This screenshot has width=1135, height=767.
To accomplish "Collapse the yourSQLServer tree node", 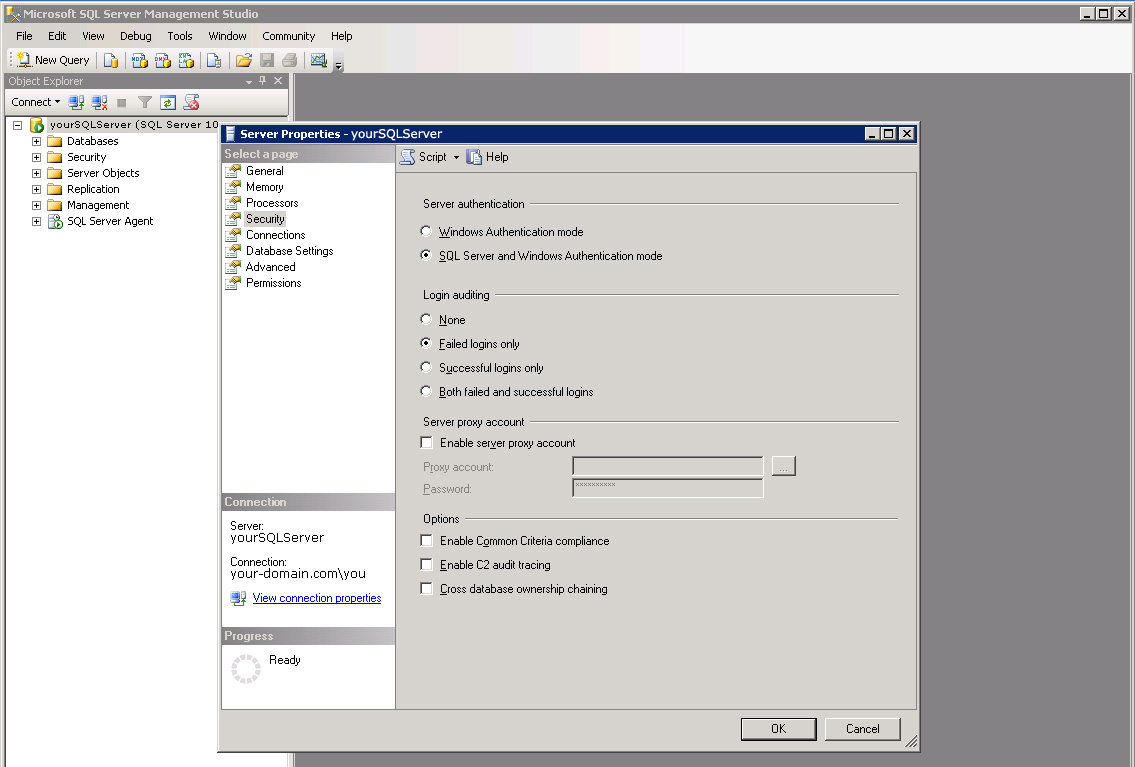I will coord(17,125).
